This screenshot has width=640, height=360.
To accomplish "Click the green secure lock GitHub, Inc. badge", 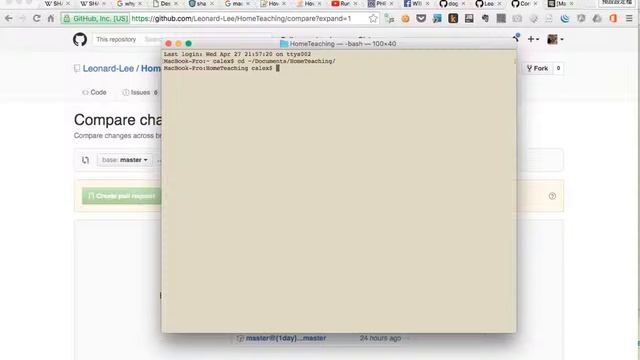I will pos(96,18).
